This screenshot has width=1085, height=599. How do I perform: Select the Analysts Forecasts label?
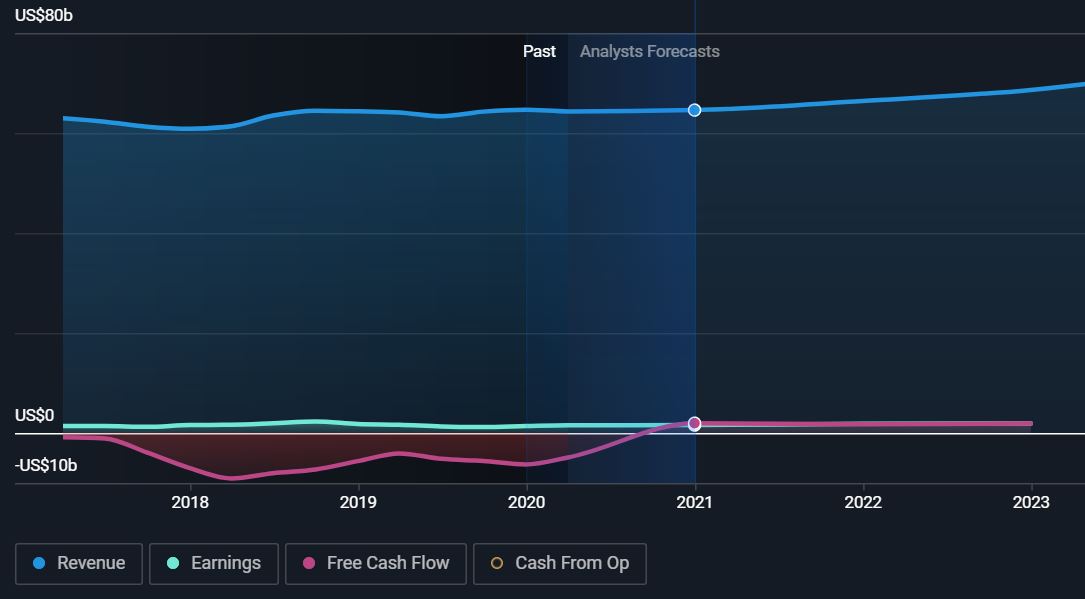[x=649, y=51]
